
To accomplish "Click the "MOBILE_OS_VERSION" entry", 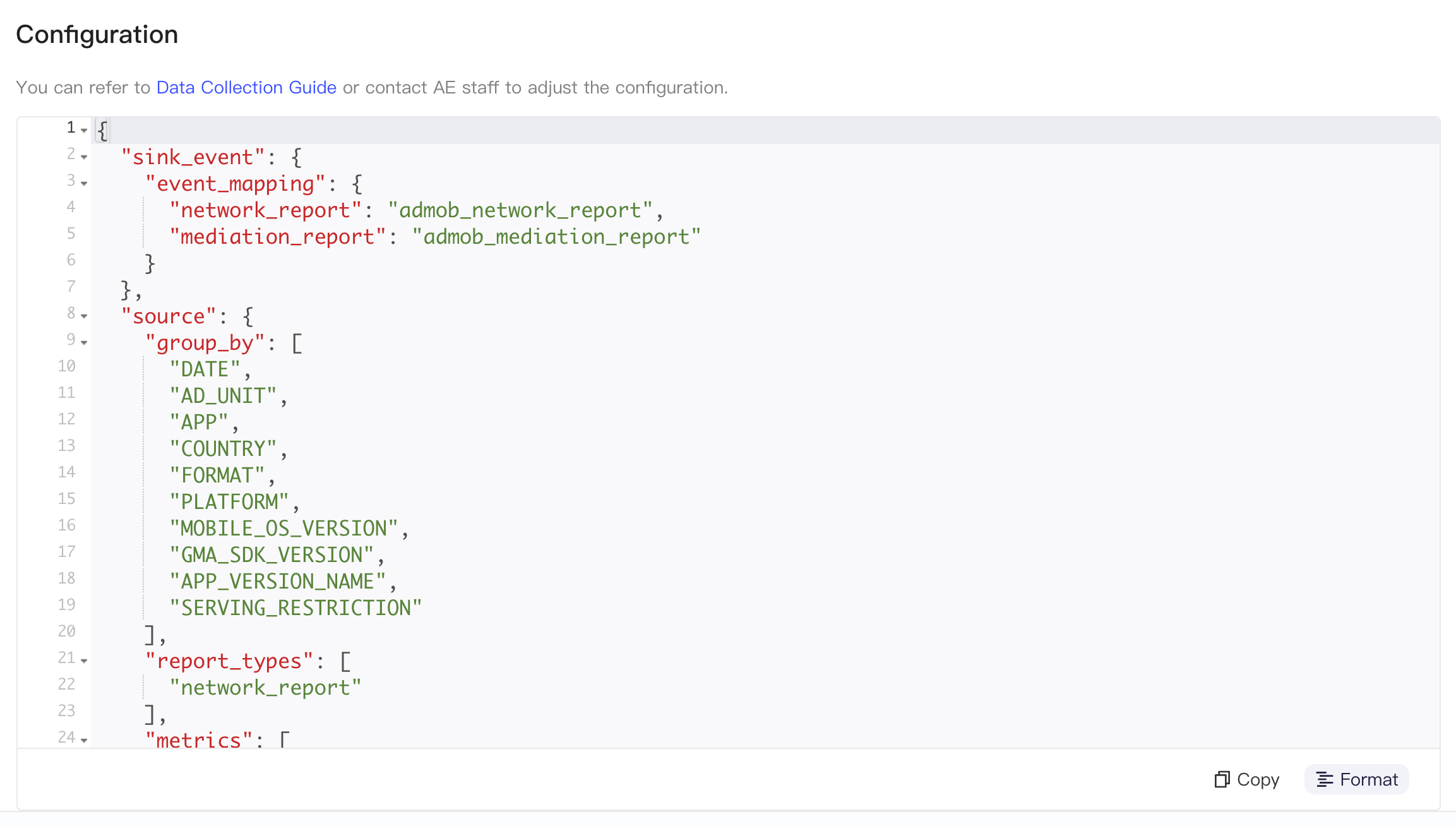I will 283,529.
